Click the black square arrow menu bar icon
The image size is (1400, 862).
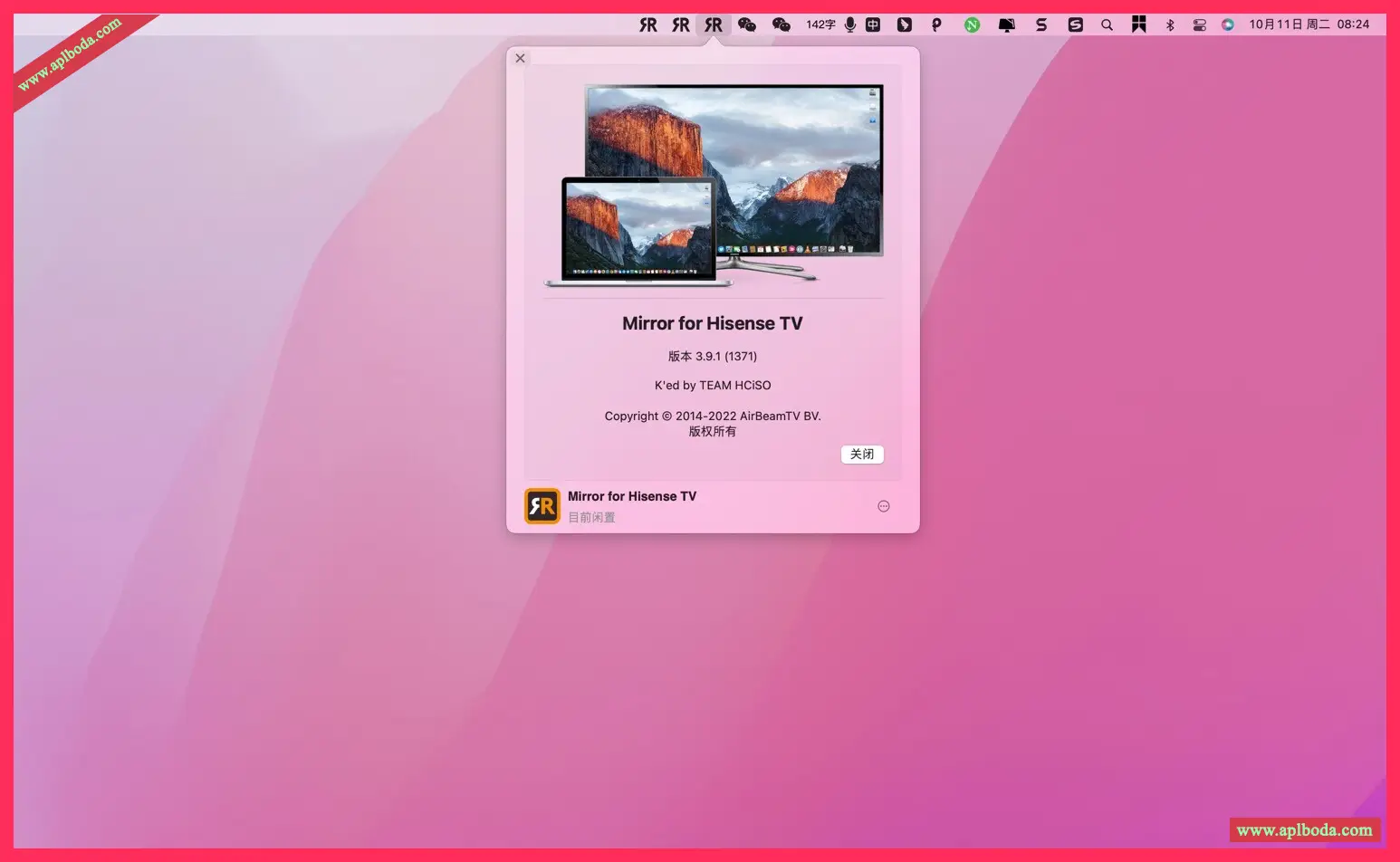coord(905,24)
